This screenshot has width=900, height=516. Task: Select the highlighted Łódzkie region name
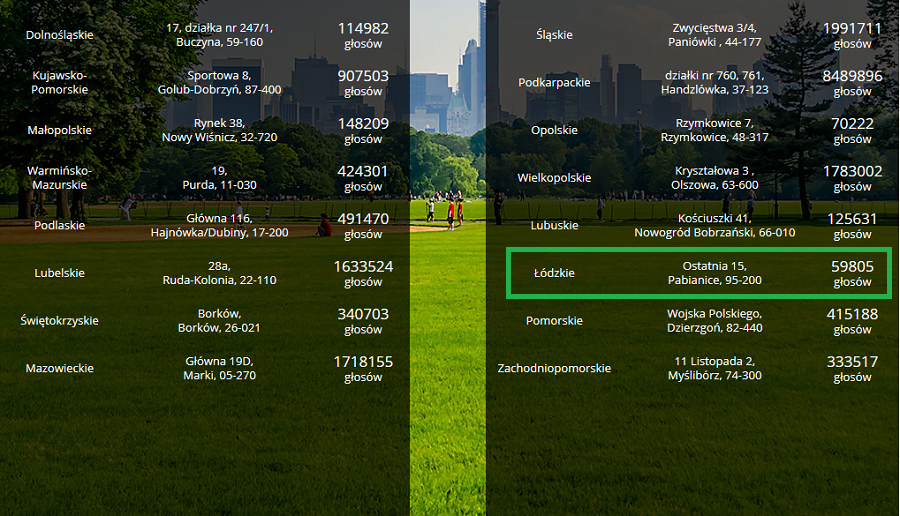click(554, 273)
